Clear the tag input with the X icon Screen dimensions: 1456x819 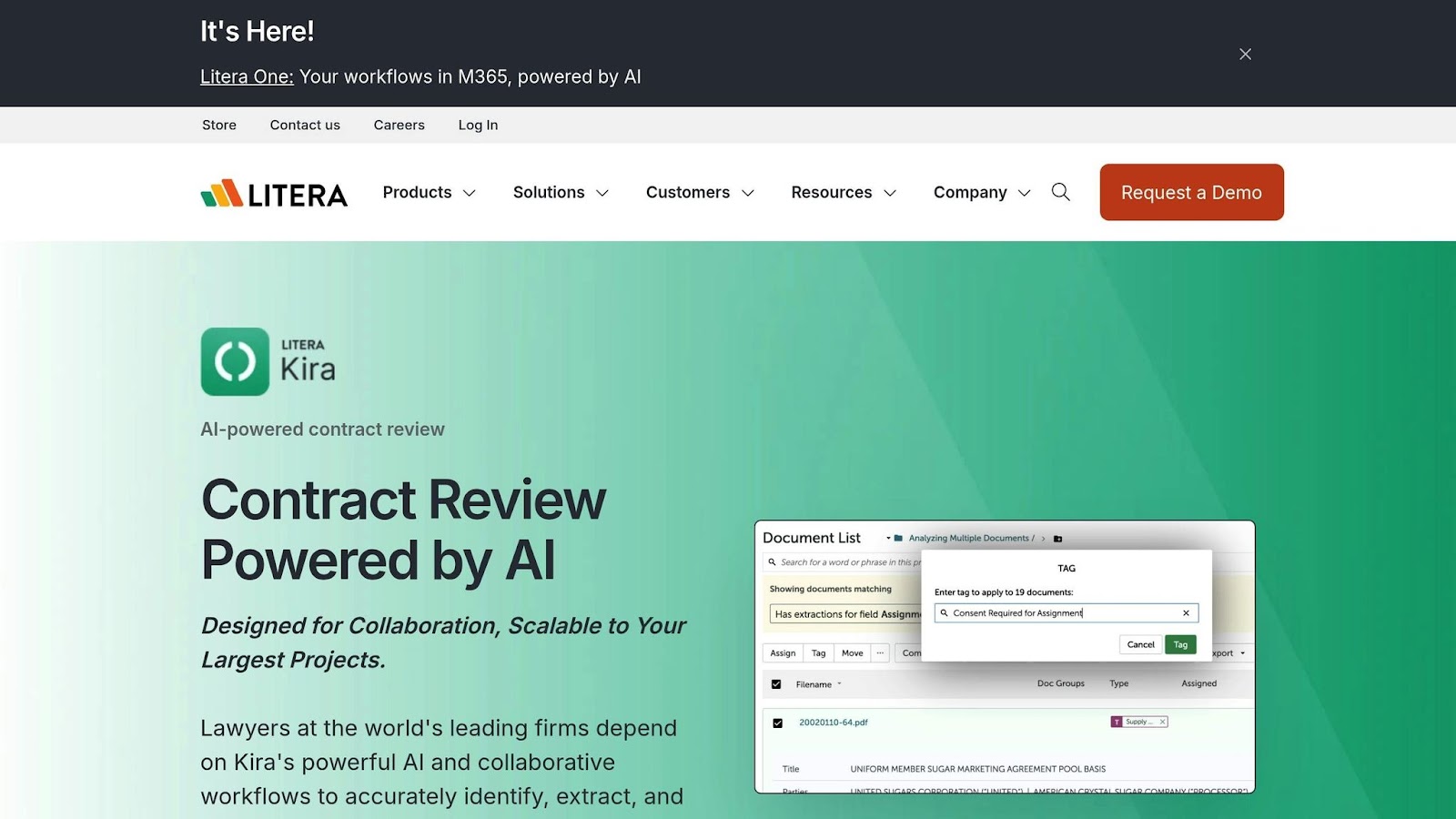[1186, 613]
